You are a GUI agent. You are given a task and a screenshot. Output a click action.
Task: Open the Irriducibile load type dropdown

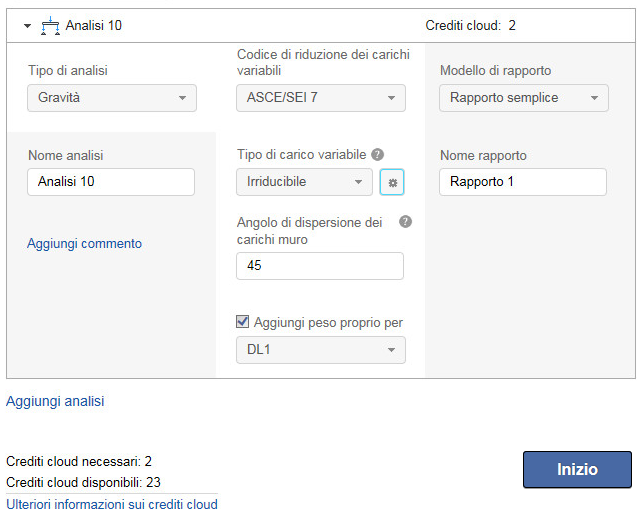[x=305, y=182]
